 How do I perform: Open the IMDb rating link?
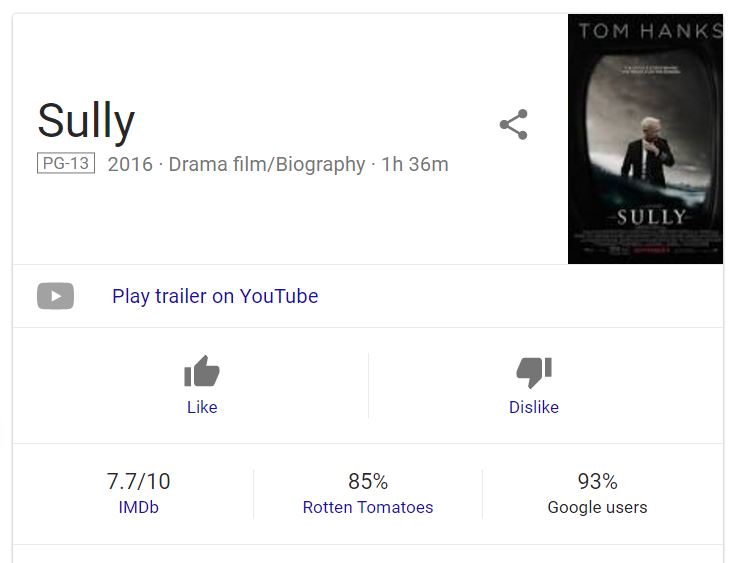[138, 507]
